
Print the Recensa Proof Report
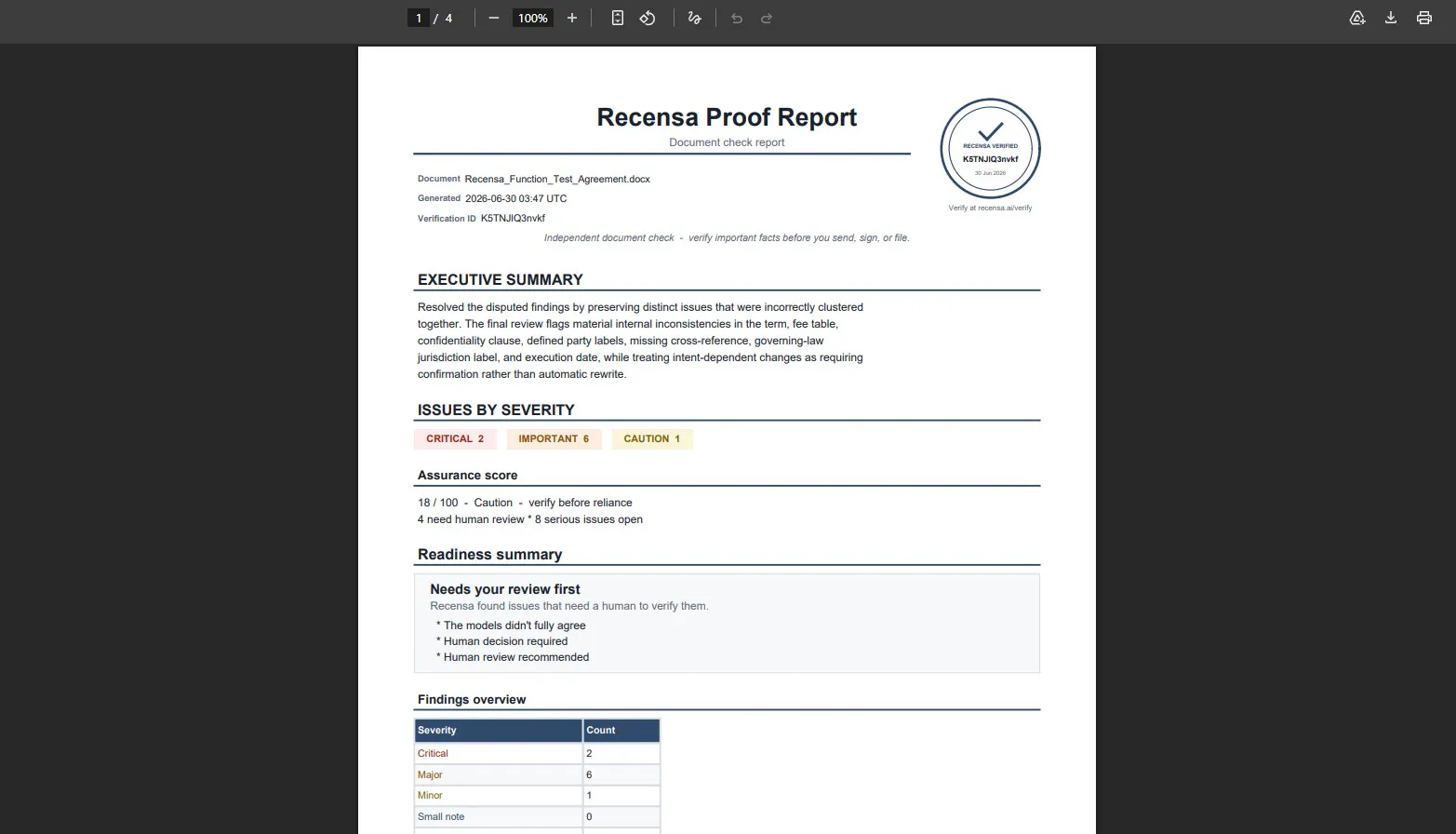click(x=1424, y=18)
